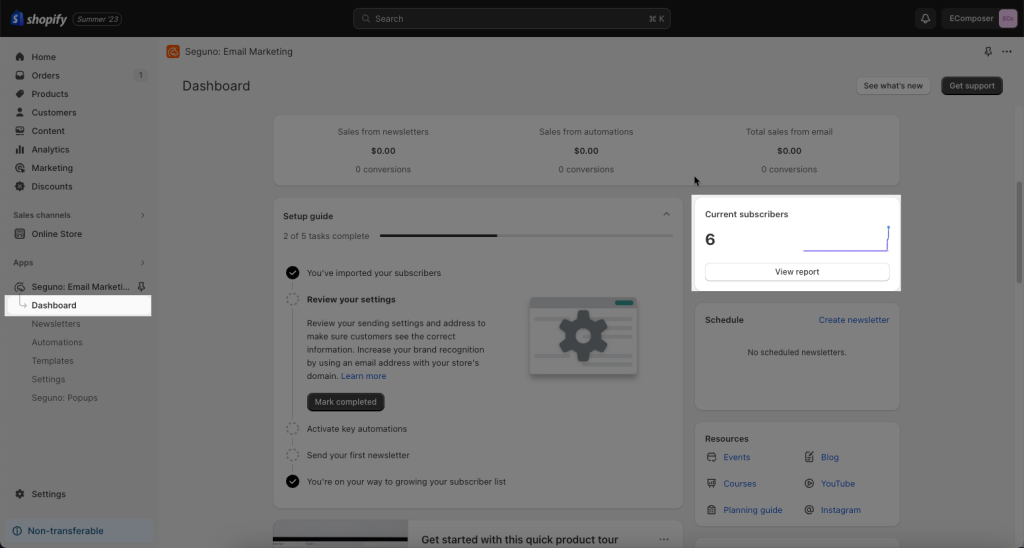Image resolution: width=1024 pixels, height=548 pixels.
Task: Click the Courses icon in Resources
Action: click(x=711, y=483)
